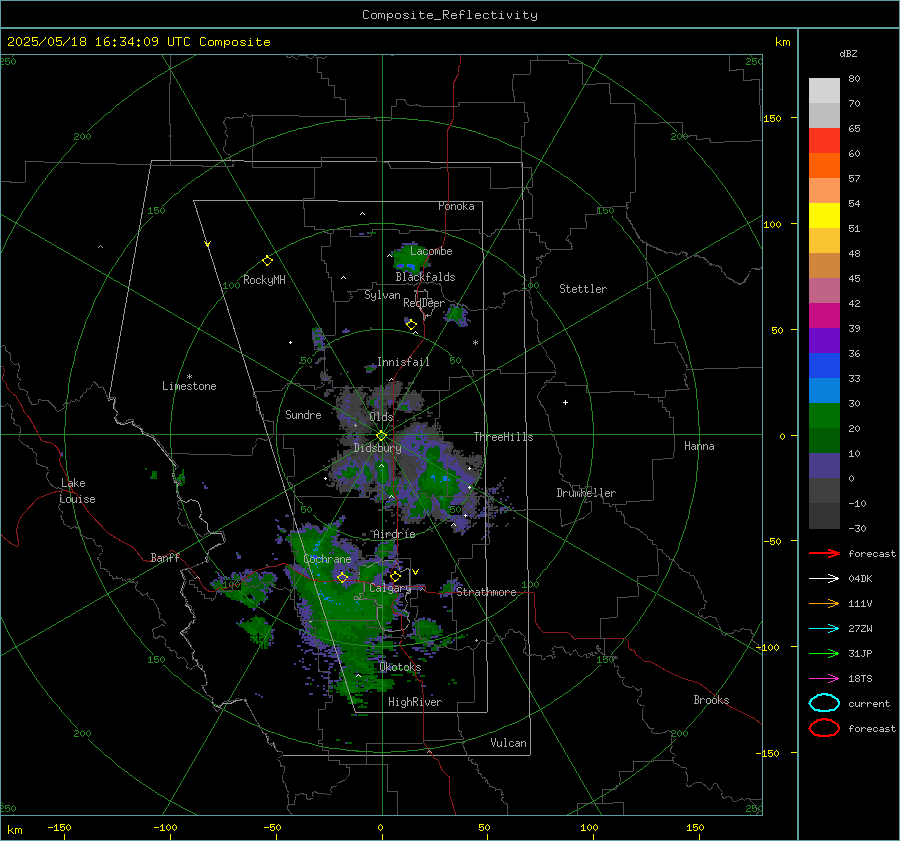
Task: Click the HighRiver label
Action: (414, 702)
